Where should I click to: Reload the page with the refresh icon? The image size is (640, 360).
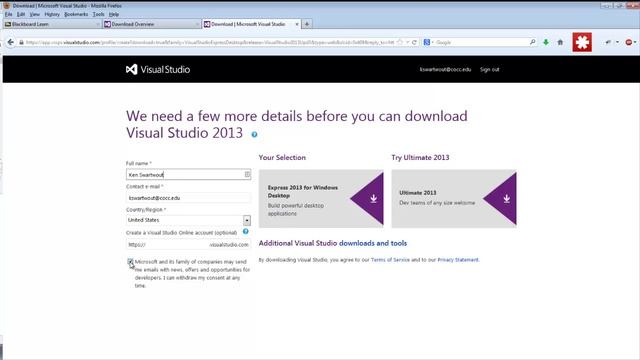coord(414,42)
